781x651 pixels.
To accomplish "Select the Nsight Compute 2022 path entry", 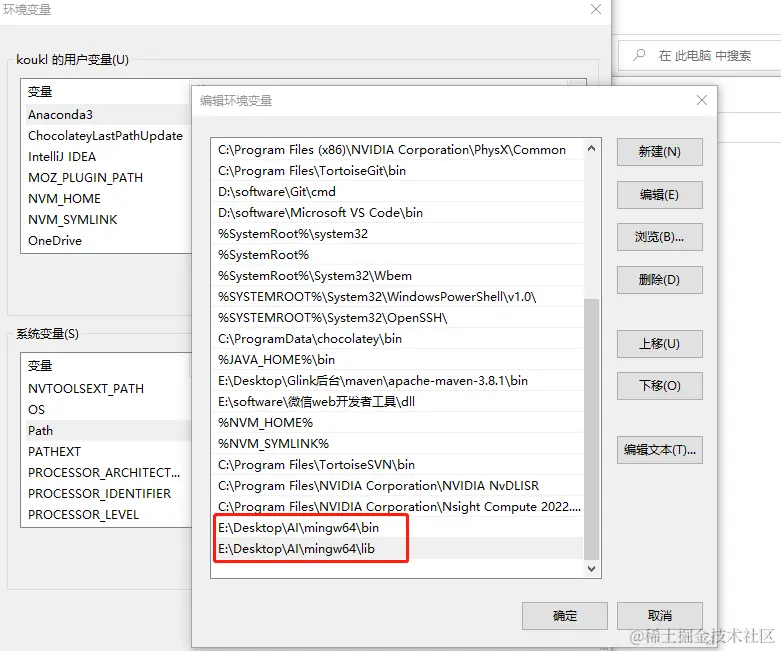I will [x=397, y=507].
